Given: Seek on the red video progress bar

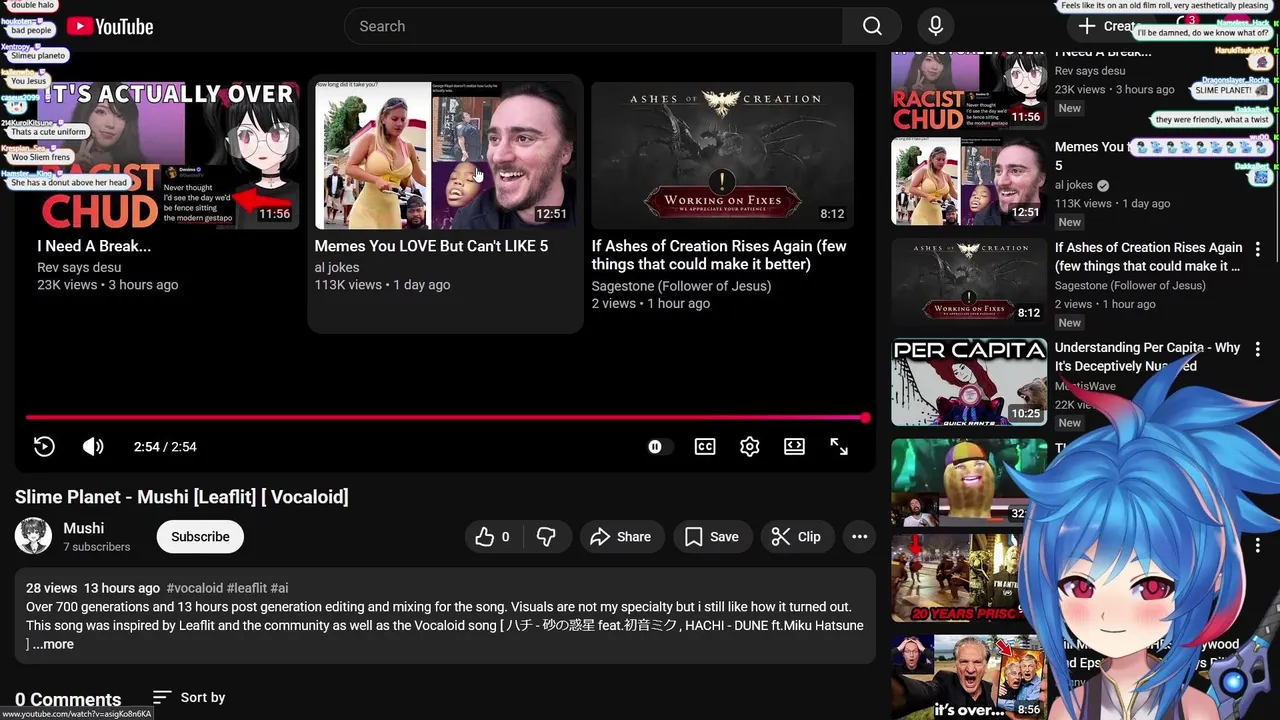Looking at the screenshot, I should [447, 418].
